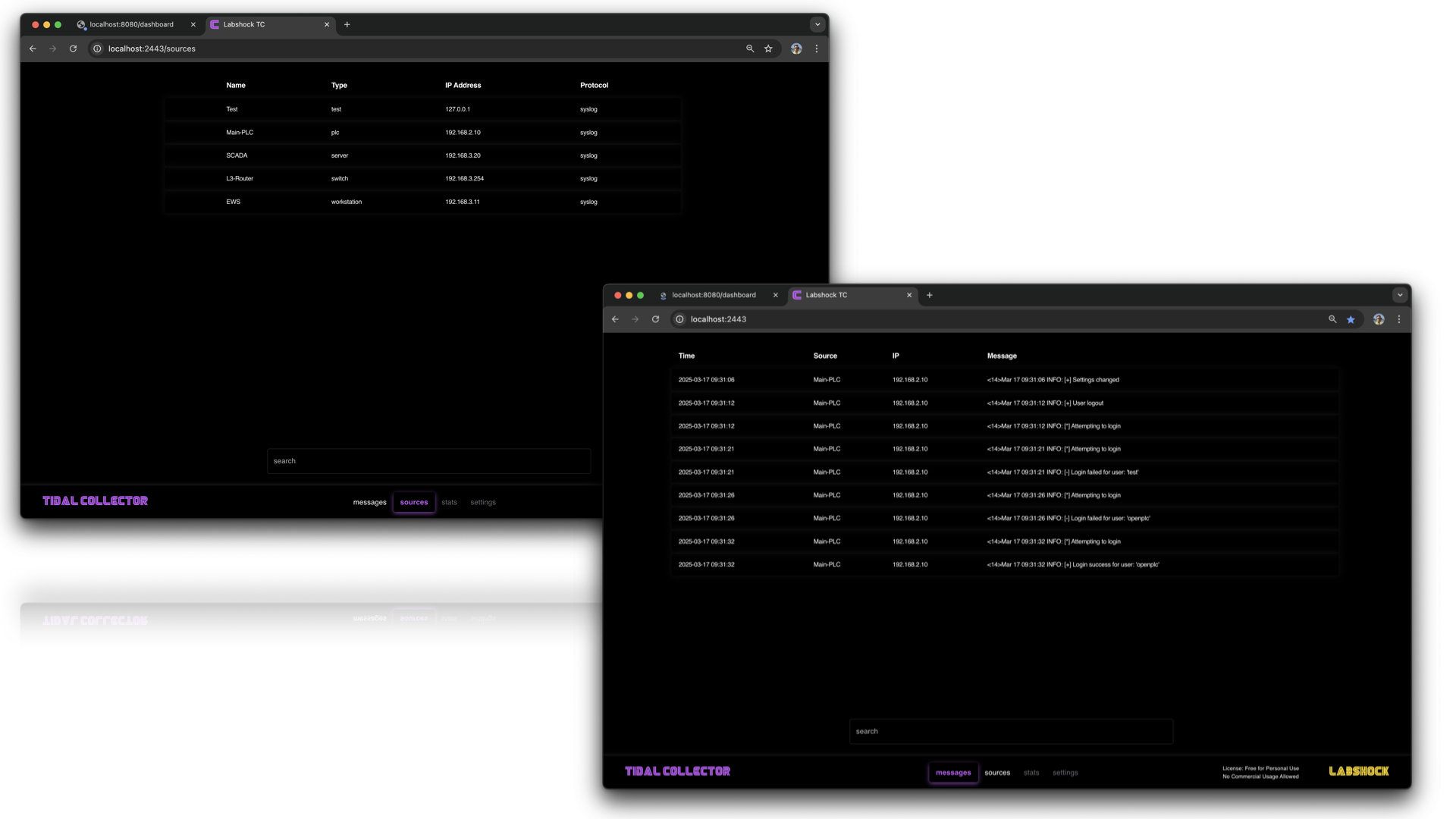The height and width of the screenshot is (819, 1456).
Task: Open sources nav in messages window
Action: click(x=997, y=773)
